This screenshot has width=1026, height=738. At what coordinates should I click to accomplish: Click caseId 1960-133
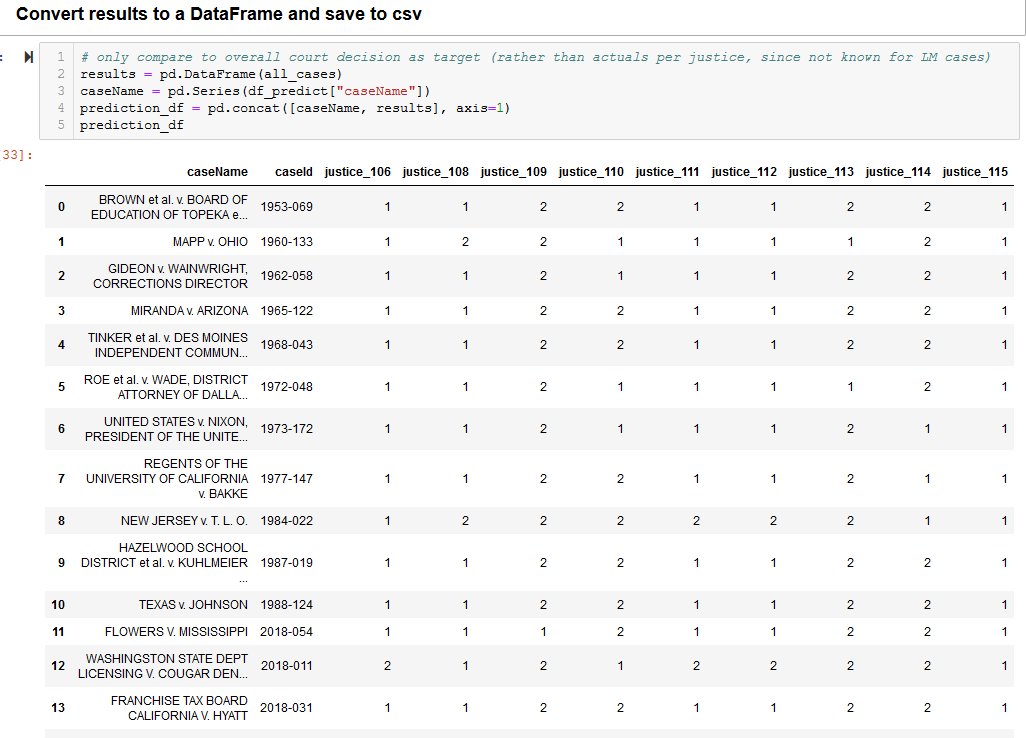[287, 241]
